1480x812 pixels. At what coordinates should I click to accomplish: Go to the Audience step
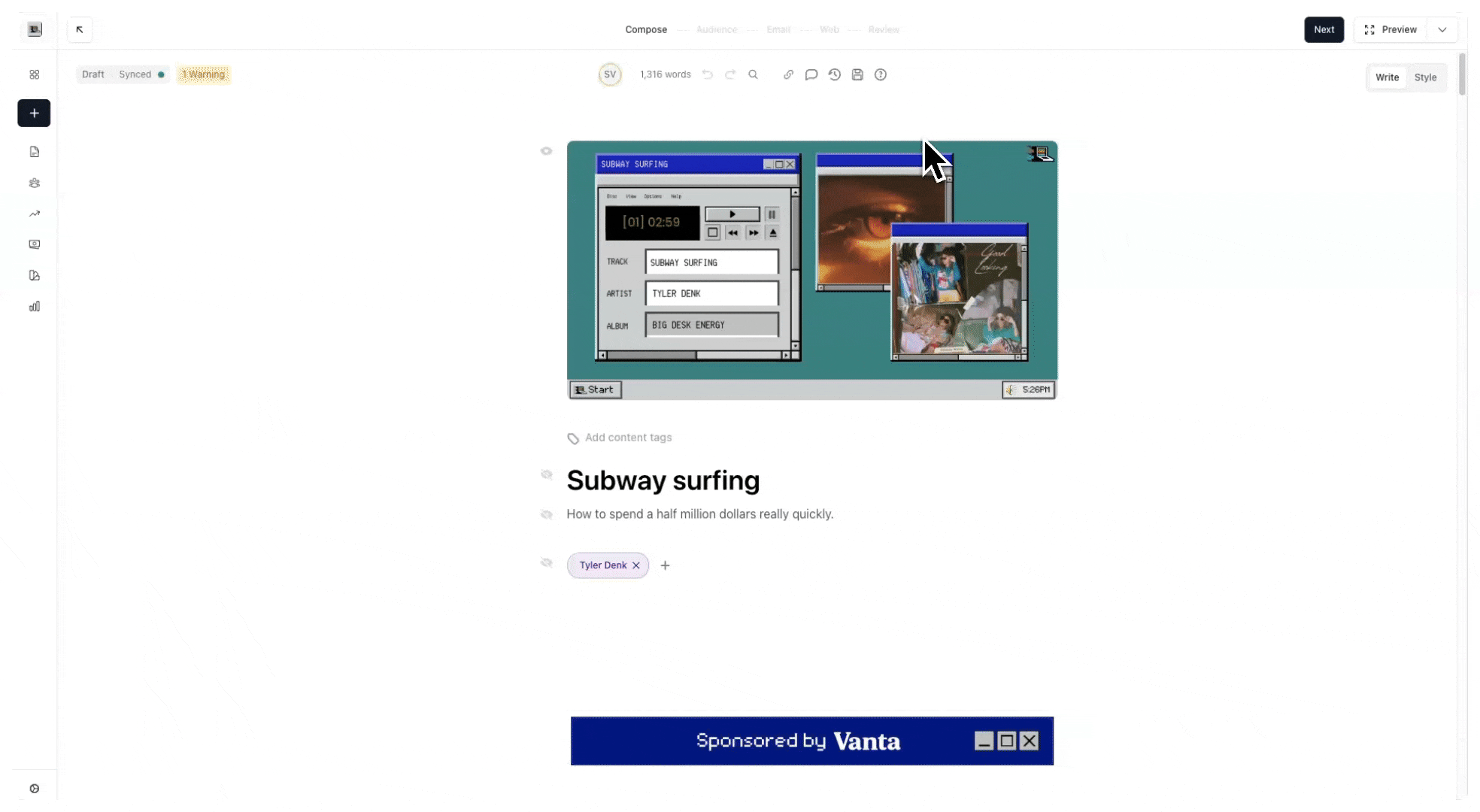click(x=717, y=29)
